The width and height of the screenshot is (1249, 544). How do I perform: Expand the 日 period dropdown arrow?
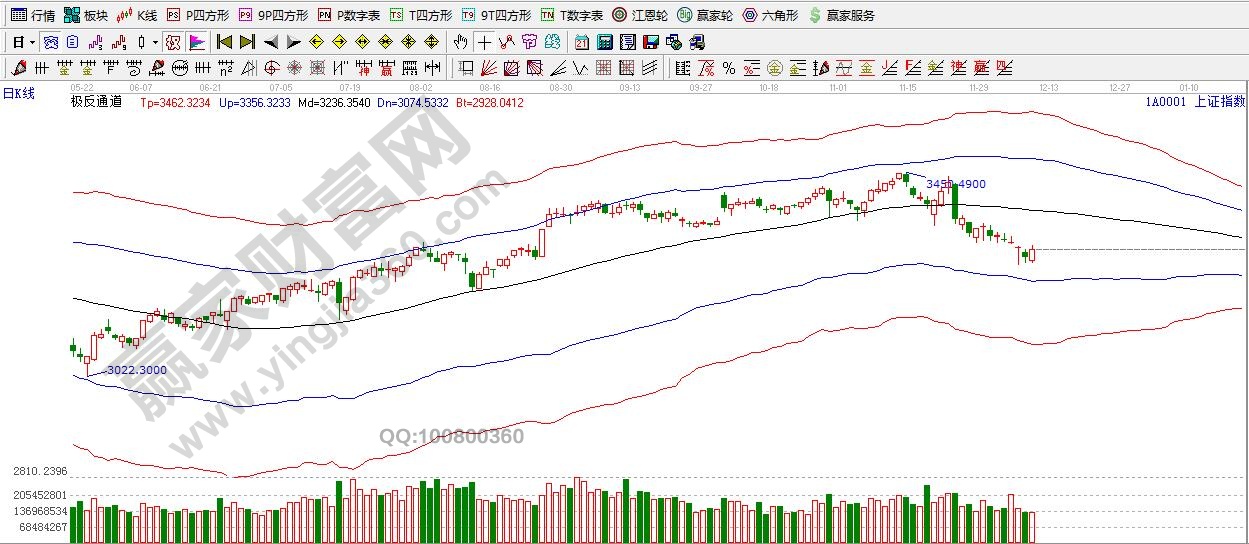[x=33, y=42]
